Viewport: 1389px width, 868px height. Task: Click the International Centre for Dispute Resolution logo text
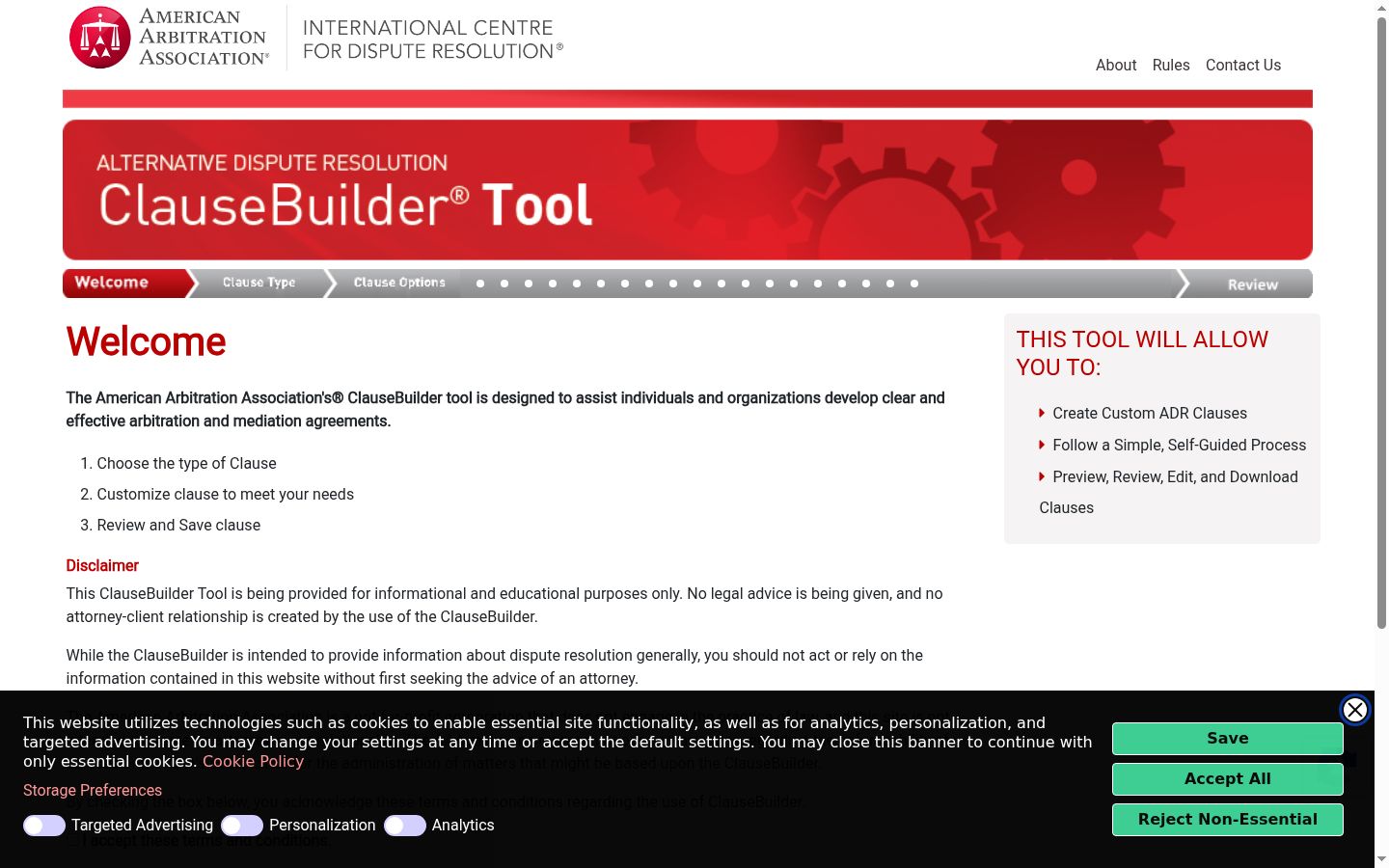433,40
